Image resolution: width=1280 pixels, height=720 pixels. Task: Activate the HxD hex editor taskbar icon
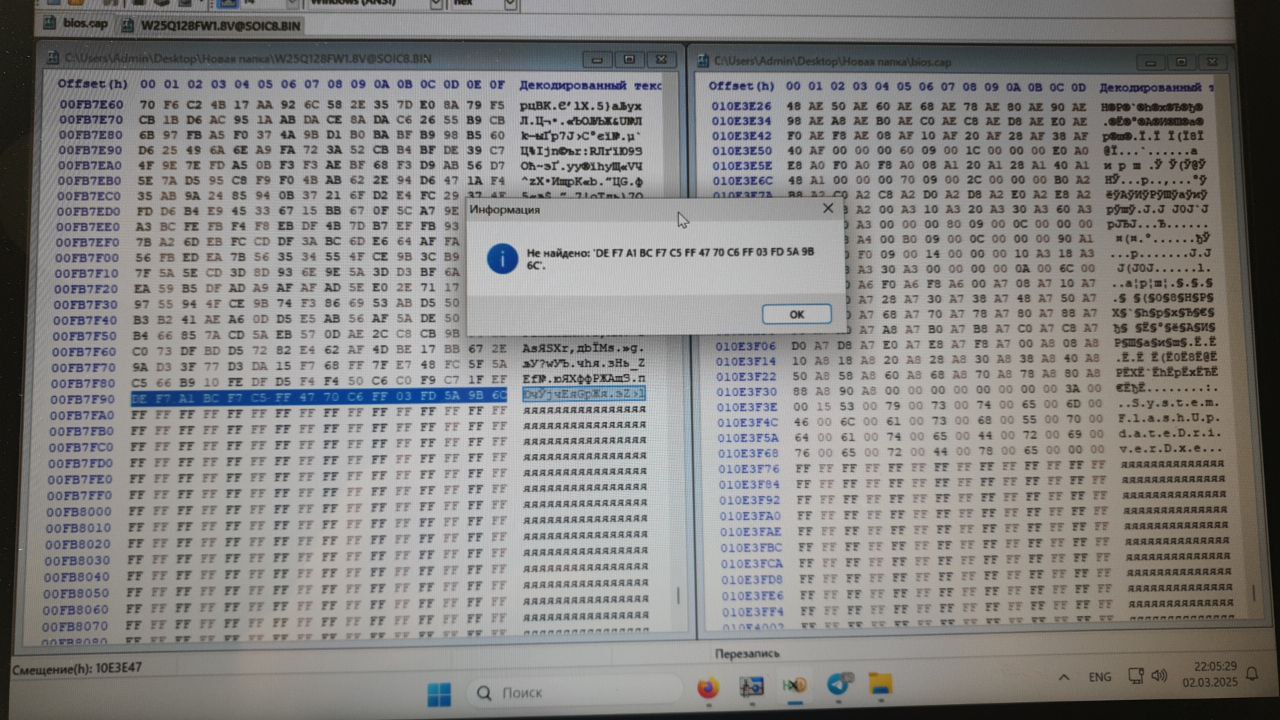click(x=795, y=686)
